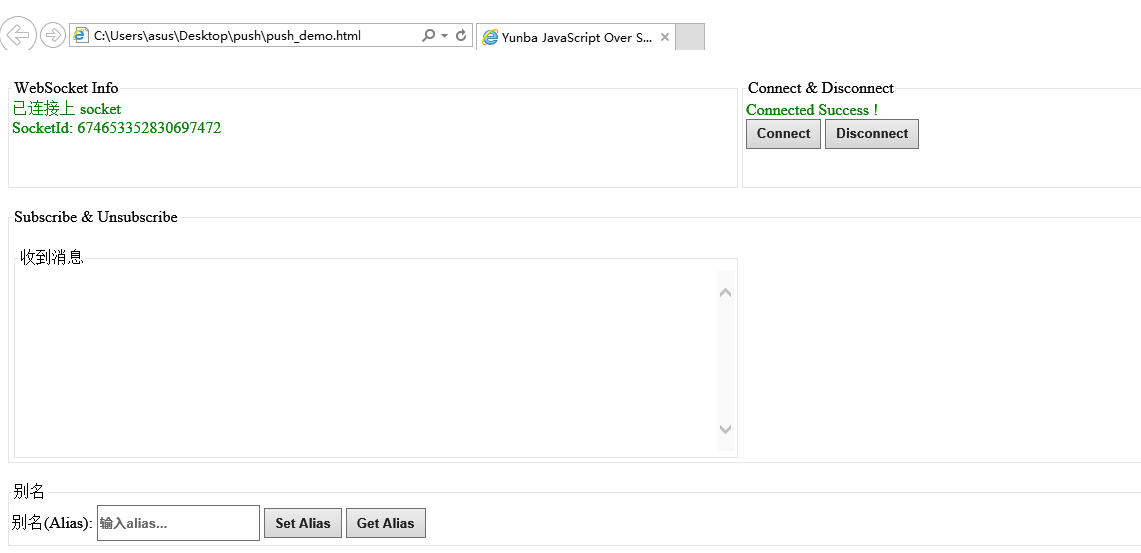Image resolution: width=1141 pixels, height=553 pixels.
Task: Switch to the Yunba JavaScript tab
Action: point(576,37)
